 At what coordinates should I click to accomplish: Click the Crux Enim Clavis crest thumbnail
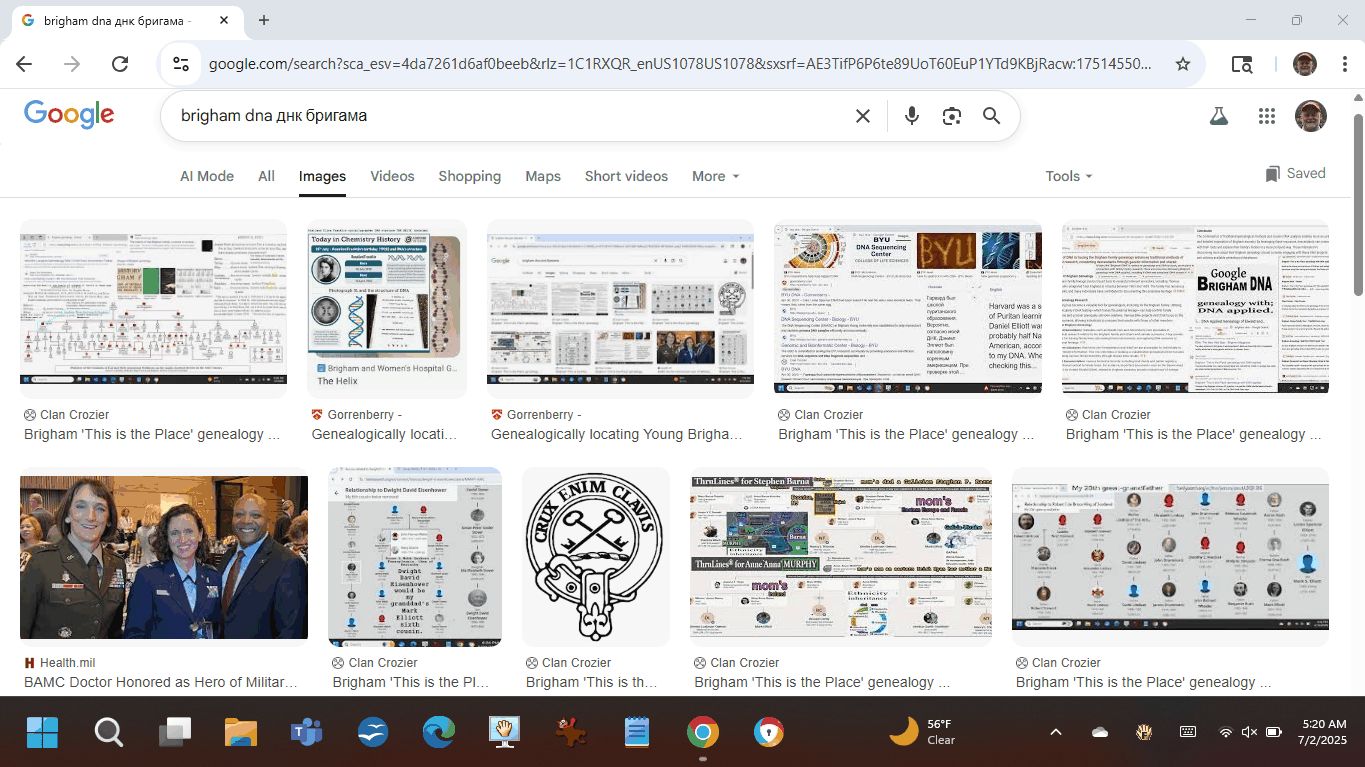pos(596,557)
